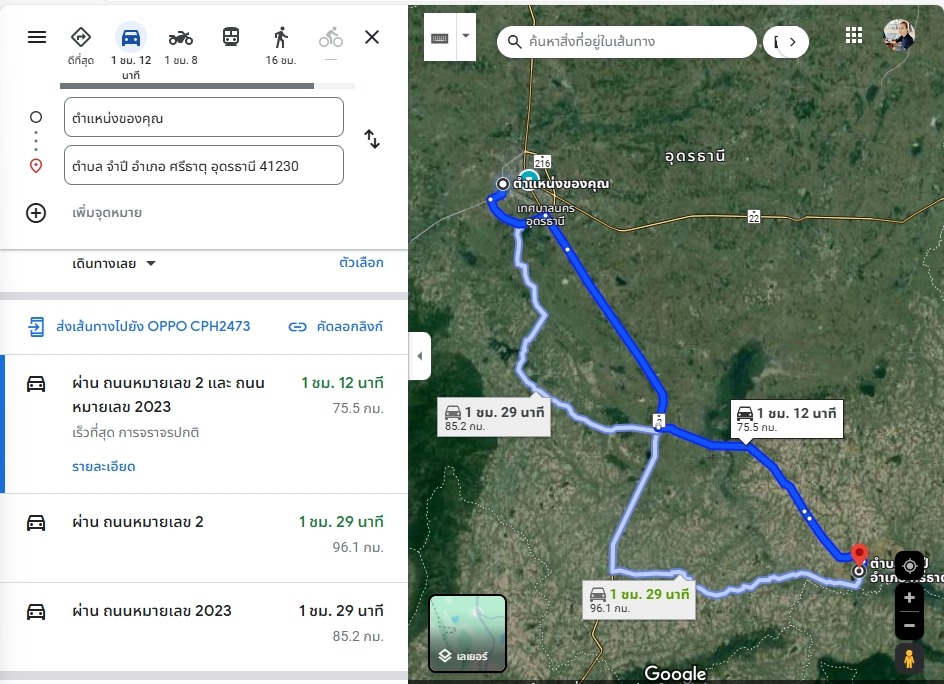Viewport: 944px width, 684px height.
Task: Open ตัวเลือก route options
Action: point(361,263)
